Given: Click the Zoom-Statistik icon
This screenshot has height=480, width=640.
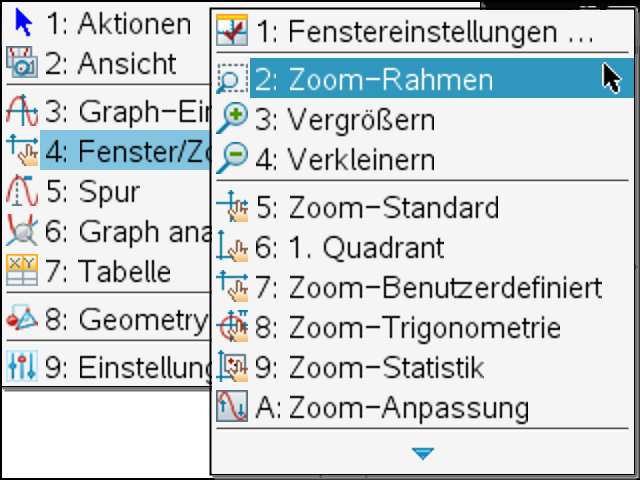Looking at the screenshot, I should click(232, 367).
